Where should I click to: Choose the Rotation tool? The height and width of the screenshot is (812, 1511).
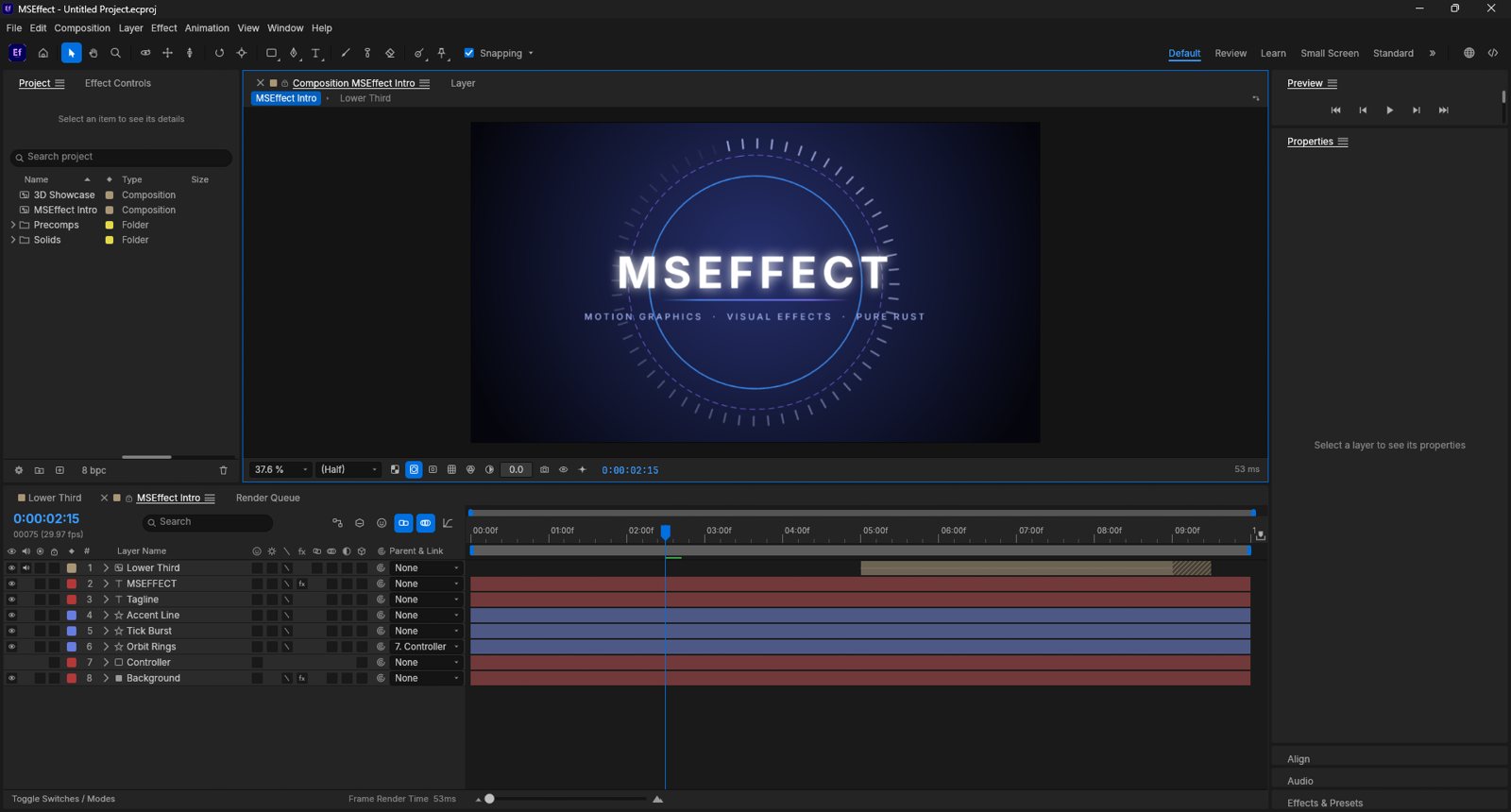pyautogui.click(x=219, y=53)
